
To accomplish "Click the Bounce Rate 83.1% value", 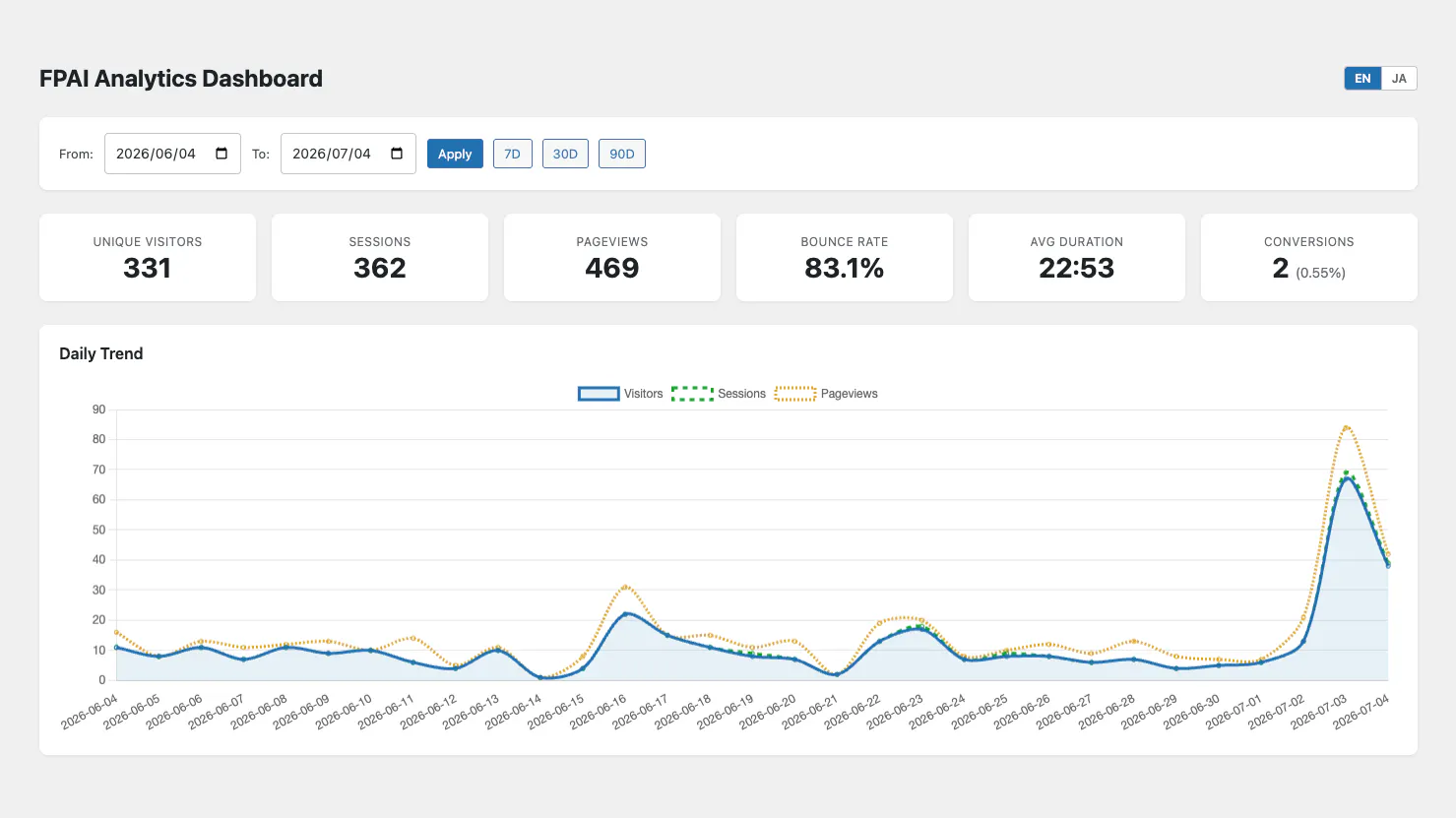I will [845, 268].
